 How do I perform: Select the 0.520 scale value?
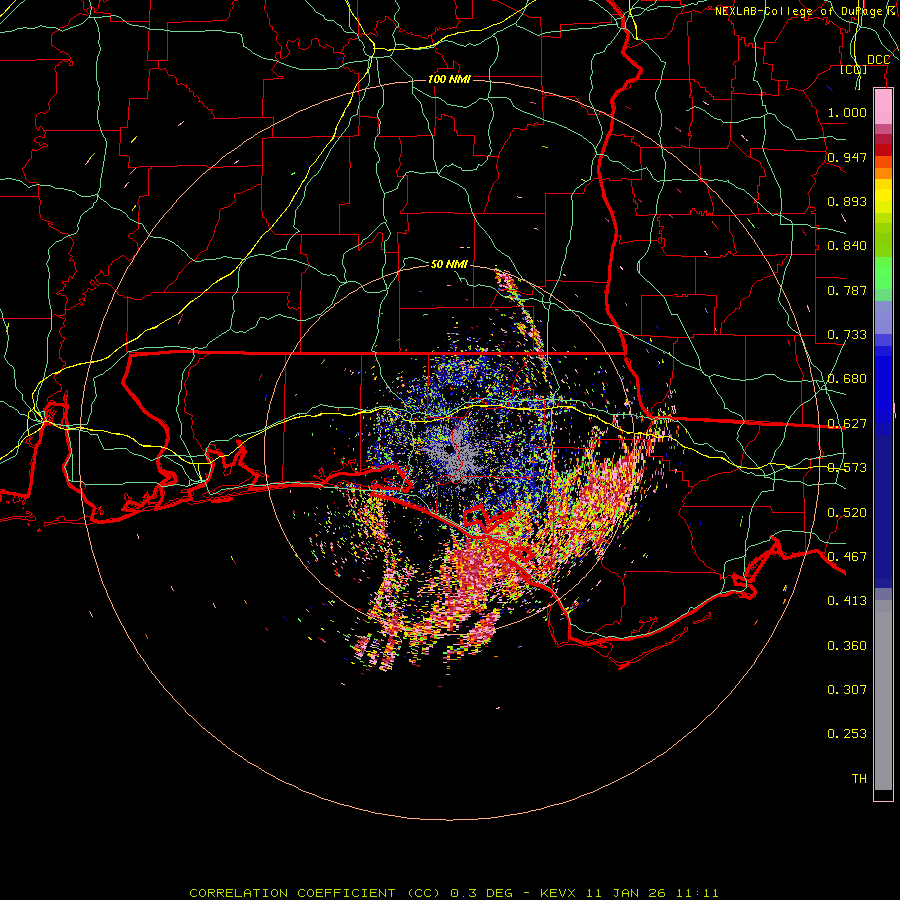click(847, 513)
